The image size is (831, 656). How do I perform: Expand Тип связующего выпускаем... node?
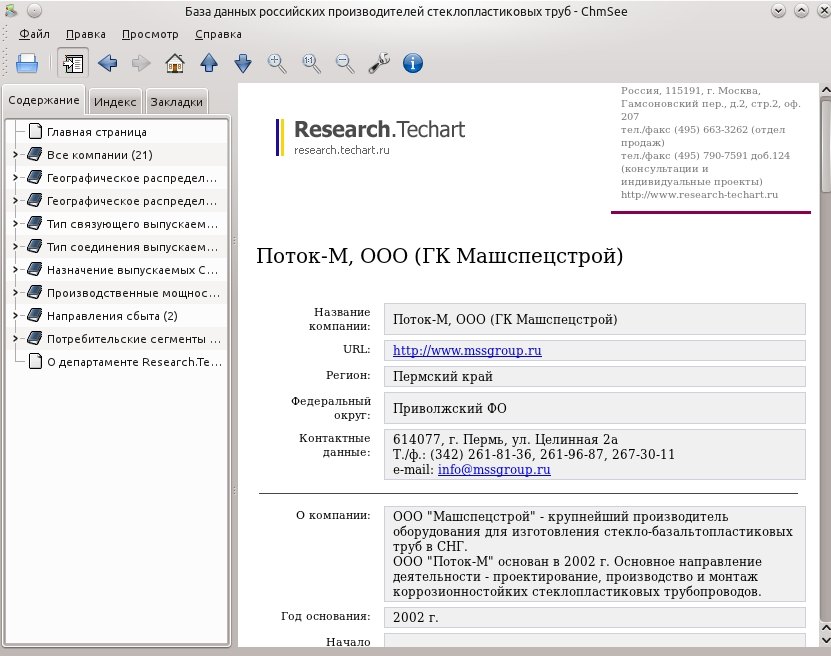[15, 224]
